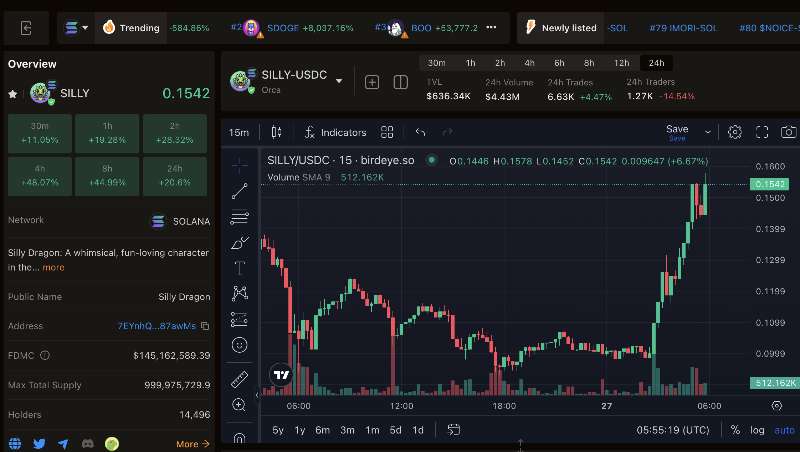
Task: Switch stats to the 1h tab
Action: coord(470,63)
